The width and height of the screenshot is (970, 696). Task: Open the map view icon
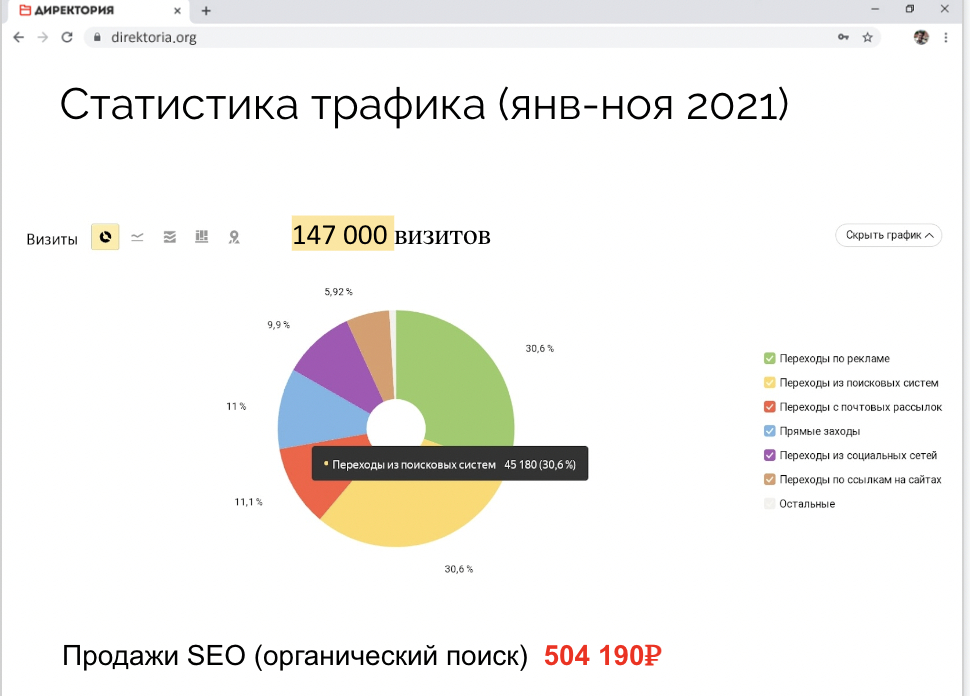[234, 237]
